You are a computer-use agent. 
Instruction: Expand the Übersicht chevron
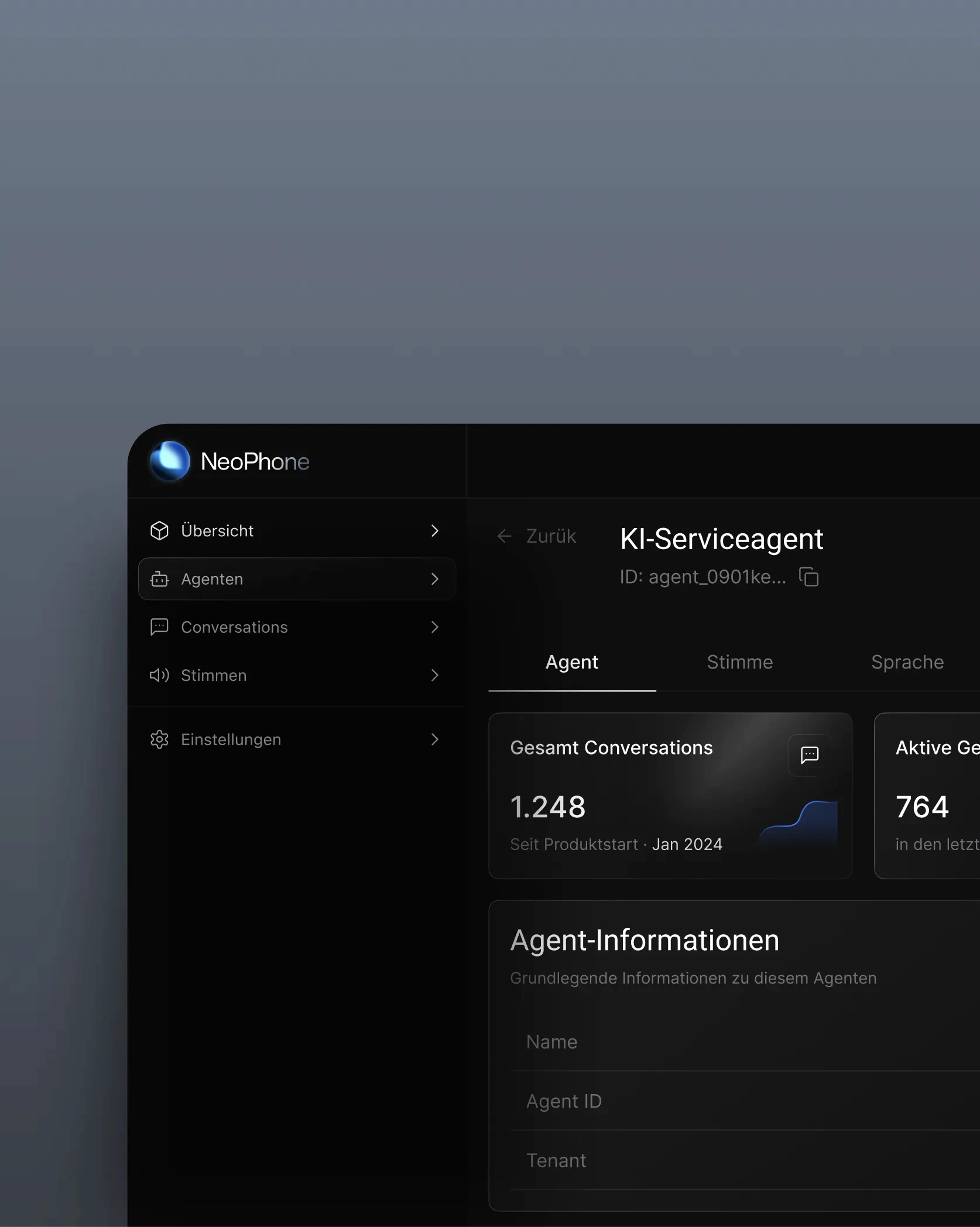434,530
